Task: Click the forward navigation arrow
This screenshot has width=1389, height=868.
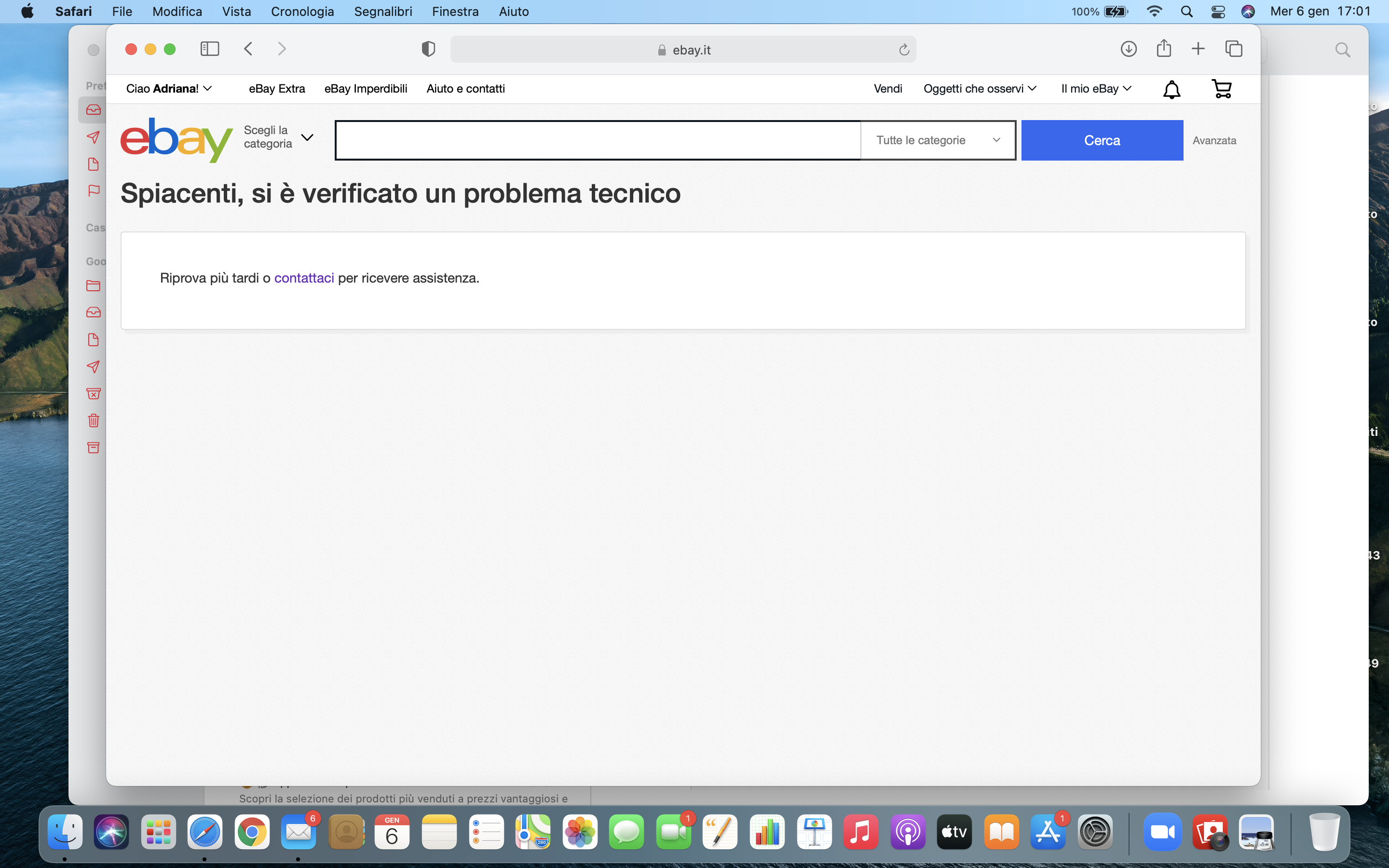Action: click(281, 49)
